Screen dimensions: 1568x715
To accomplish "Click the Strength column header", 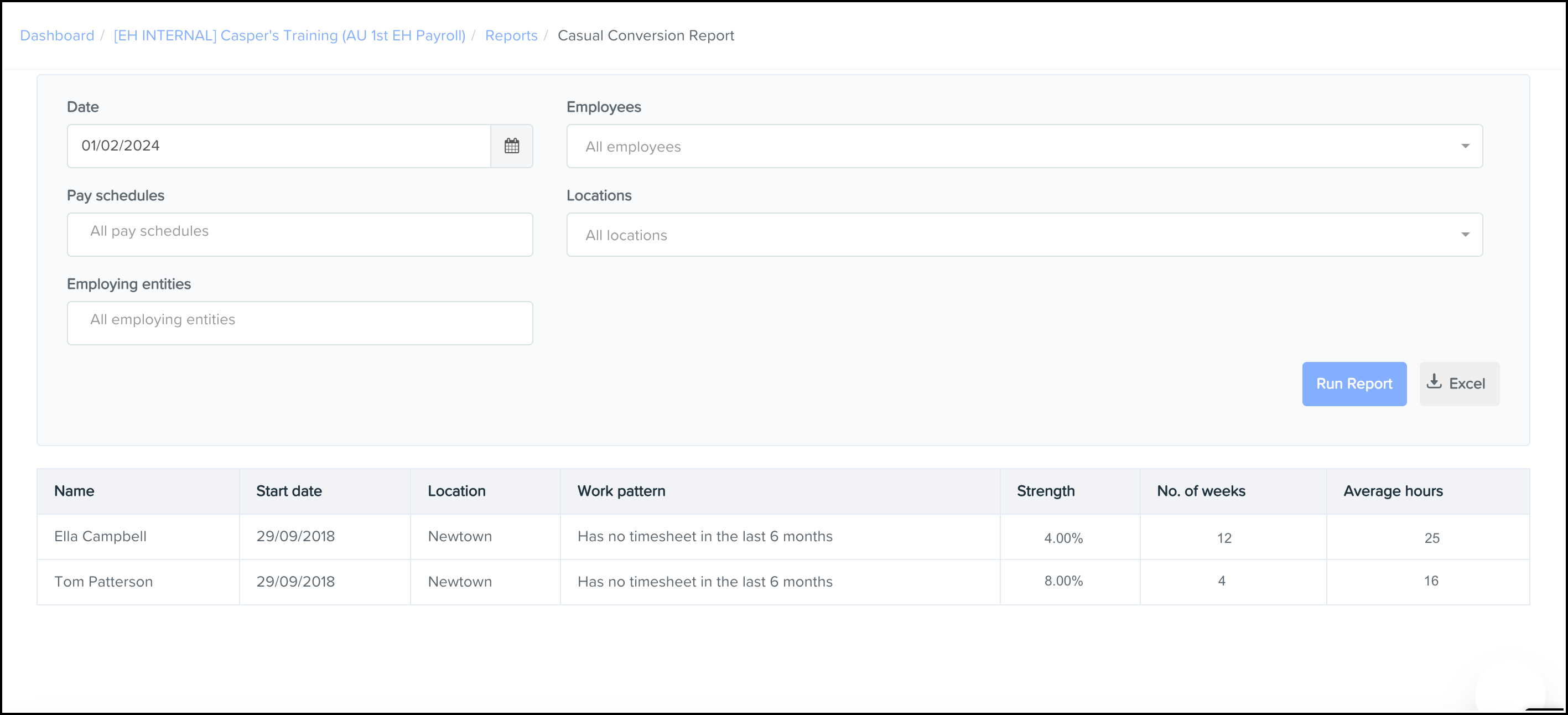I will (x=1045, y=491).
